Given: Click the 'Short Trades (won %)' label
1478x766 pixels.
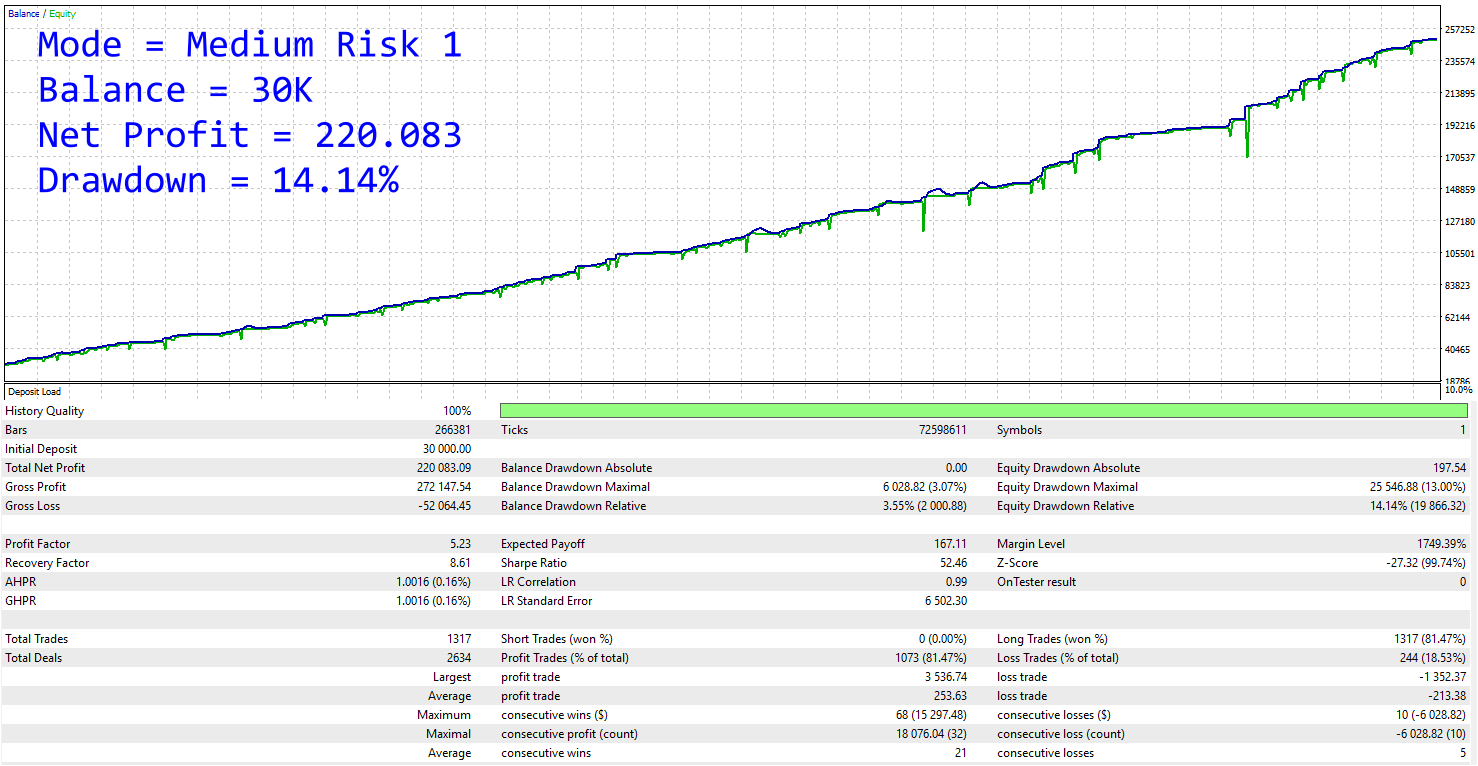Looking at the screenshot, I should (x=557, y=639).
